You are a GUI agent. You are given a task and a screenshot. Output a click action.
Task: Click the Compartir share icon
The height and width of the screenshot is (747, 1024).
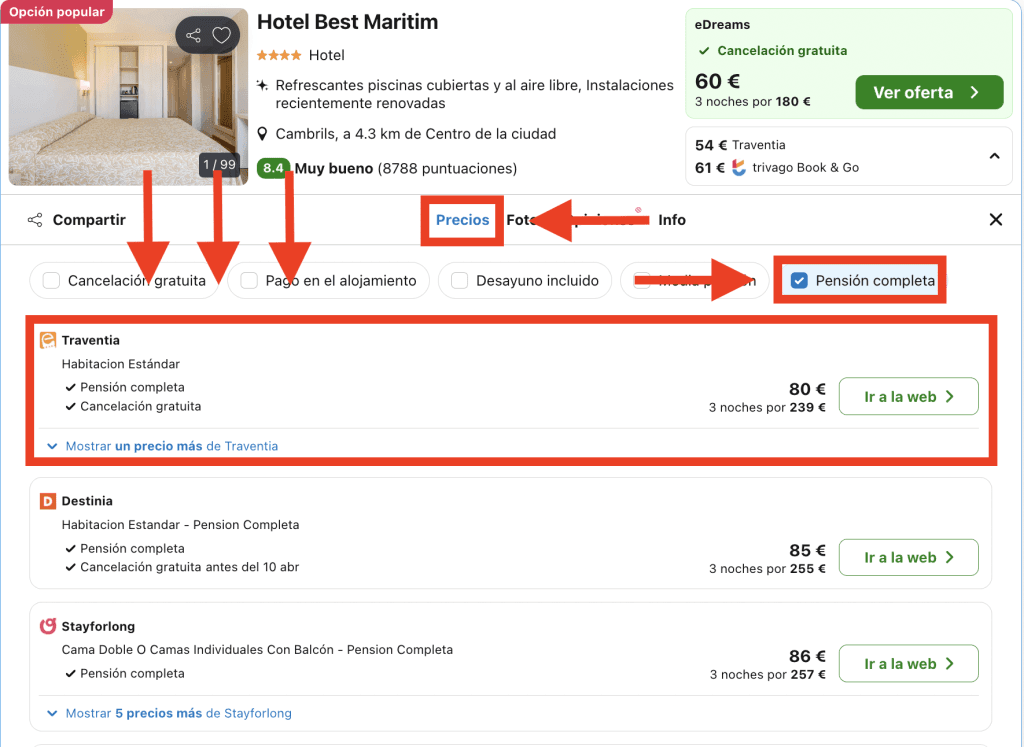pos(35,220)
